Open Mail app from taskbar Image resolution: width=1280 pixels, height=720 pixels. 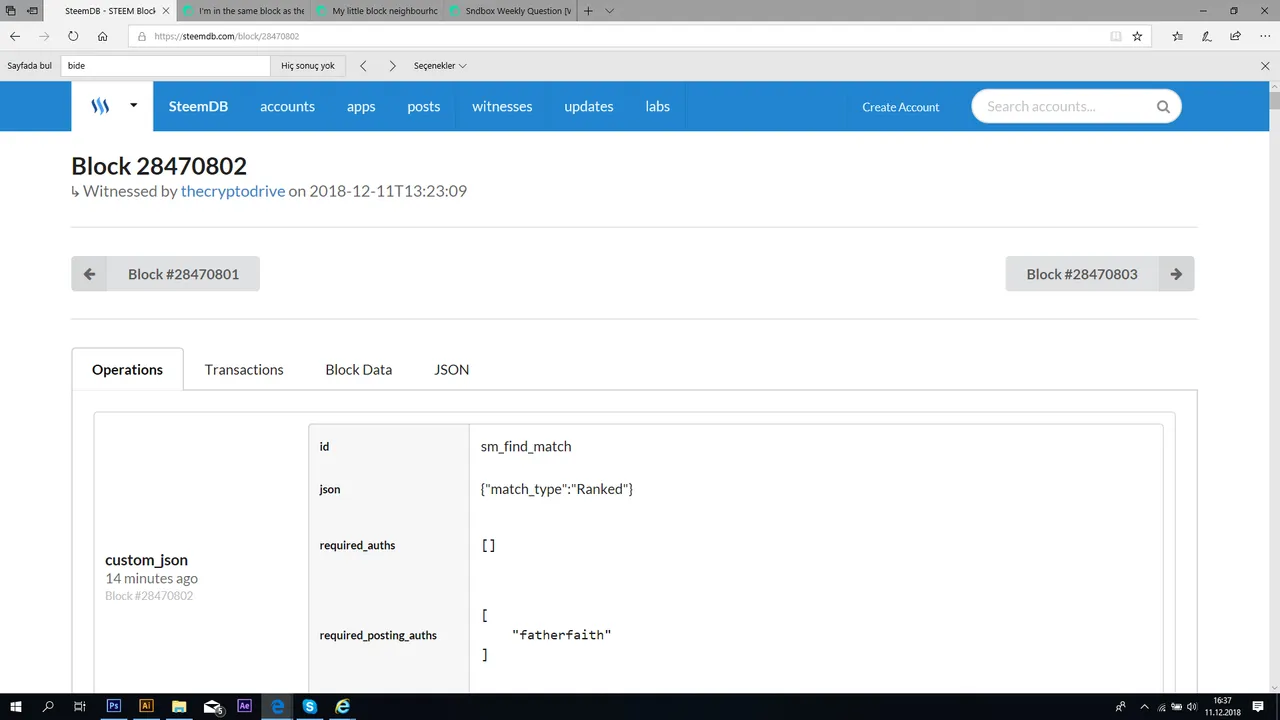212,706
